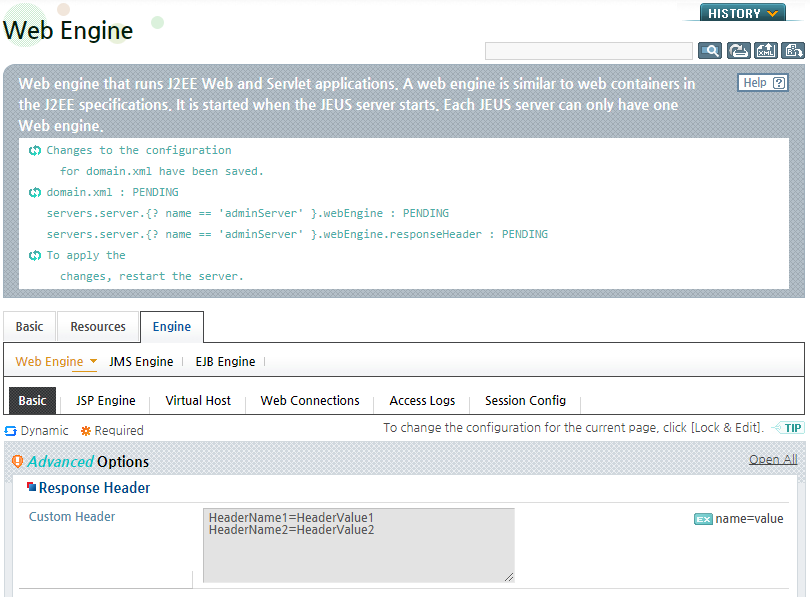This screenshot has width=810, height=598.
Task: Click the EX example icon beside name=value
Action: (703, 519)
